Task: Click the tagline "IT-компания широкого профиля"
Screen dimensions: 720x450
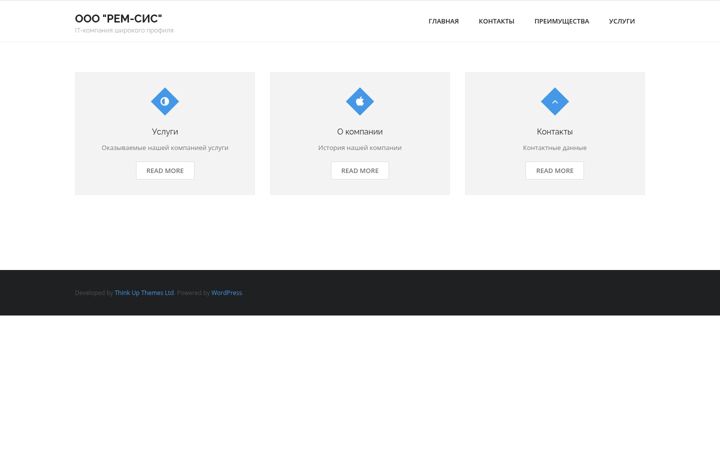Action: [124, 30]
